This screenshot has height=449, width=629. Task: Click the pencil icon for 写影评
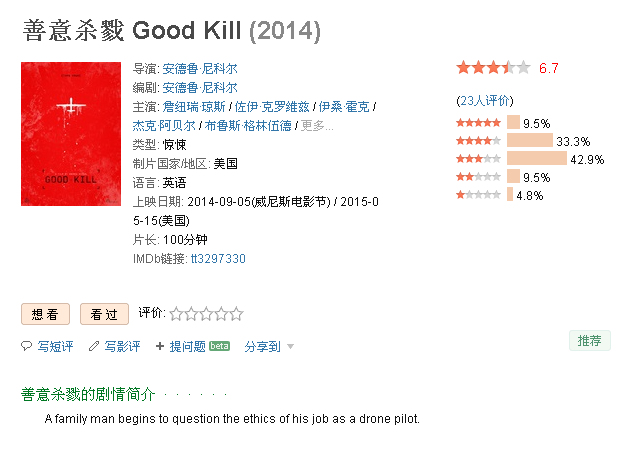[x=94, y=346]
